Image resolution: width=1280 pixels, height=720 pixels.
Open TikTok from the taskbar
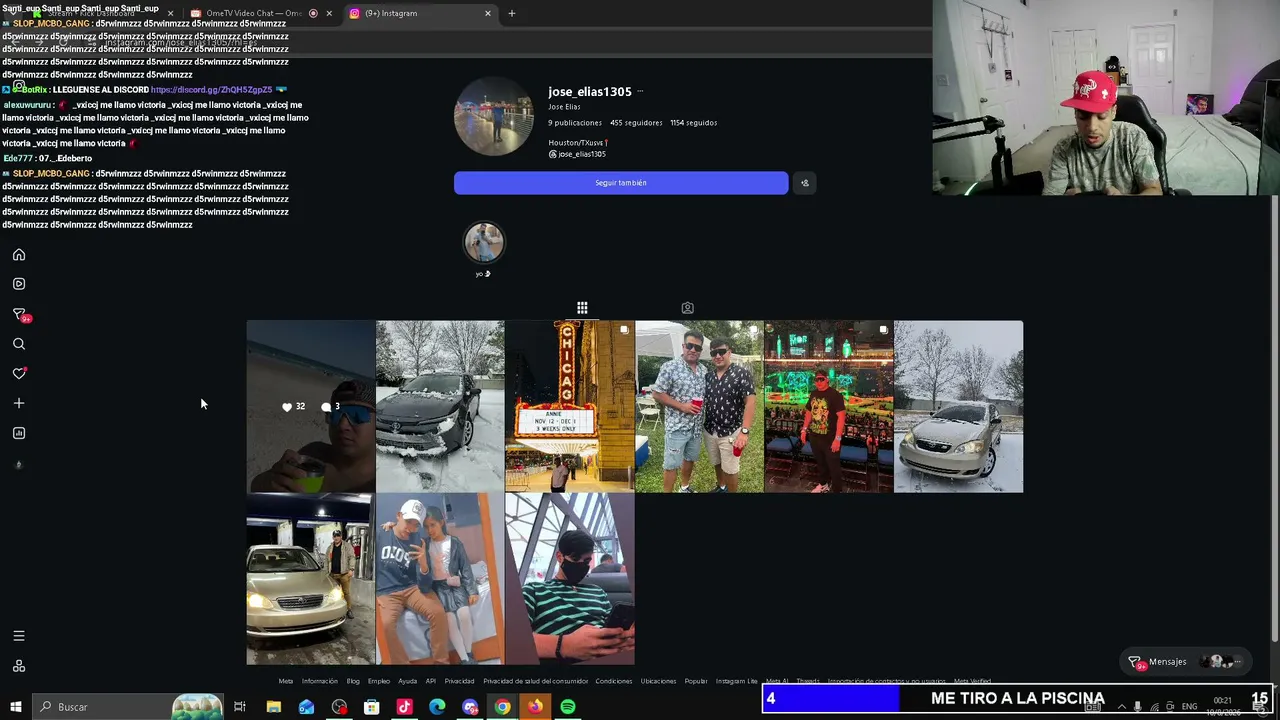click(404, 707)
